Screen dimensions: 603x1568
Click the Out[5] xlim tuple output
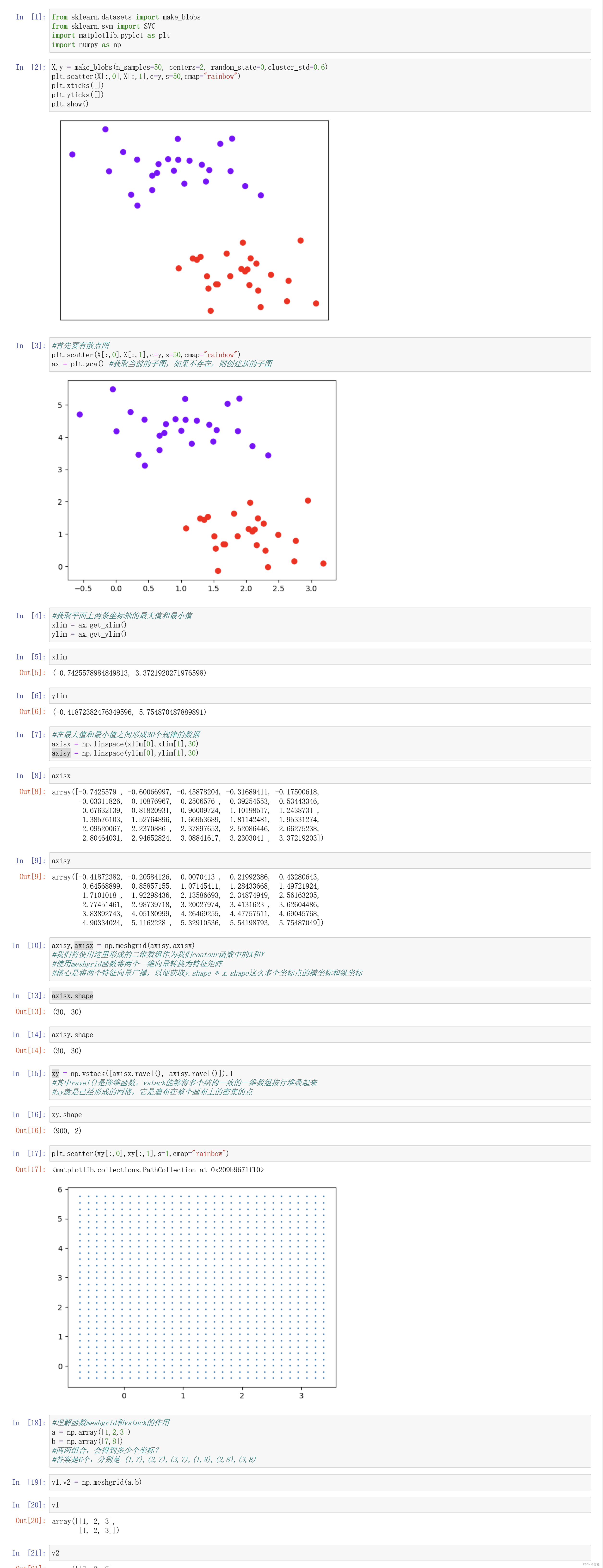(129, 673)
